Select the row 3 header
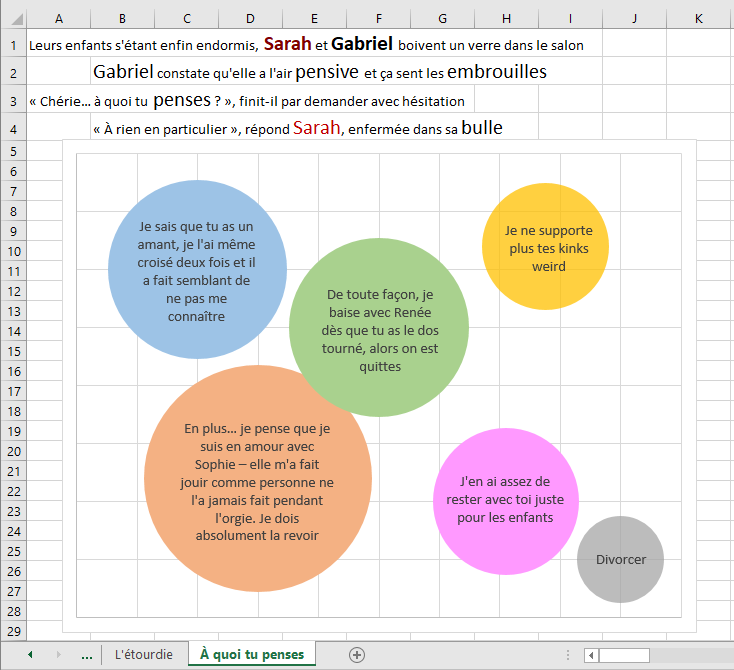734x670 pixels. pos(13,101)
